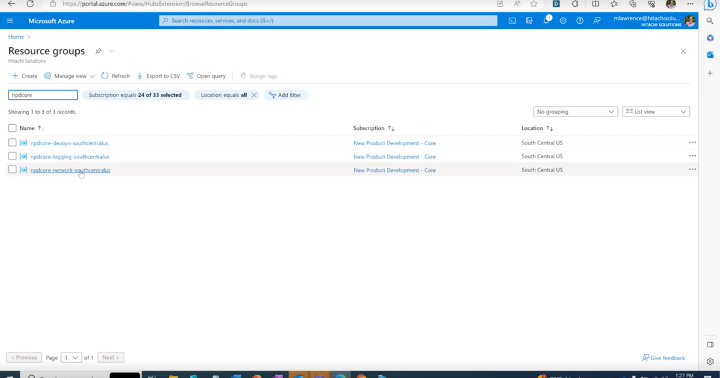Click the Search resources, services, and docs box

click(328, 21)
